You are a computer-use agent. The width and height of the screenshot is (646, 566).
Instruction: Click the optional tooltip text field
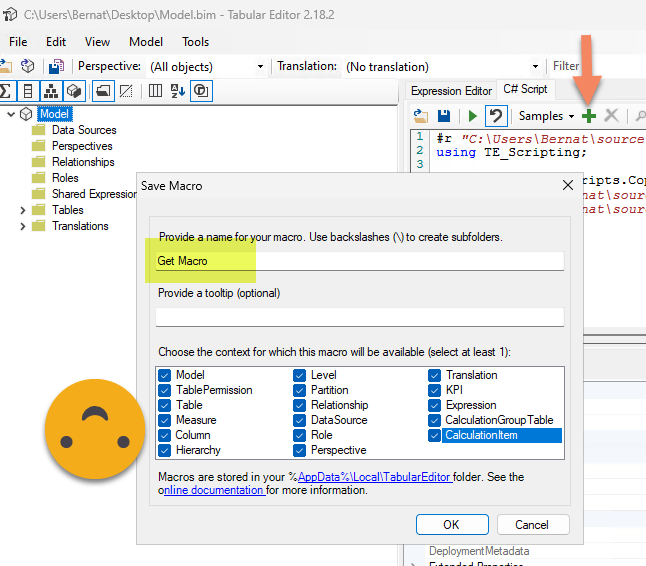coord(360,317)
